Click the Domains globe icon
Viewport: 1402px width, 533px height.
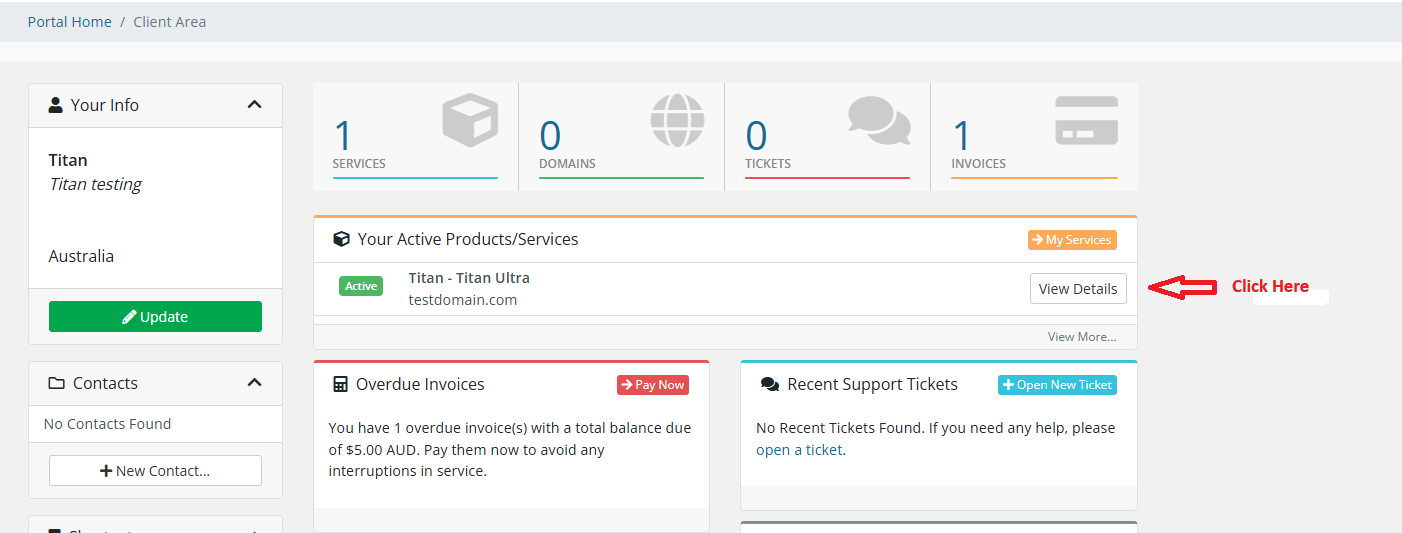pos(677,120)
